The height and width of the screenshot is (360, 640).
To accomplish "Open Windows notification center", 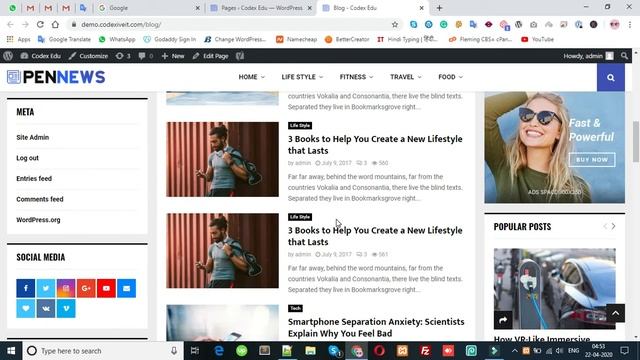I will (x=624, y=351).
